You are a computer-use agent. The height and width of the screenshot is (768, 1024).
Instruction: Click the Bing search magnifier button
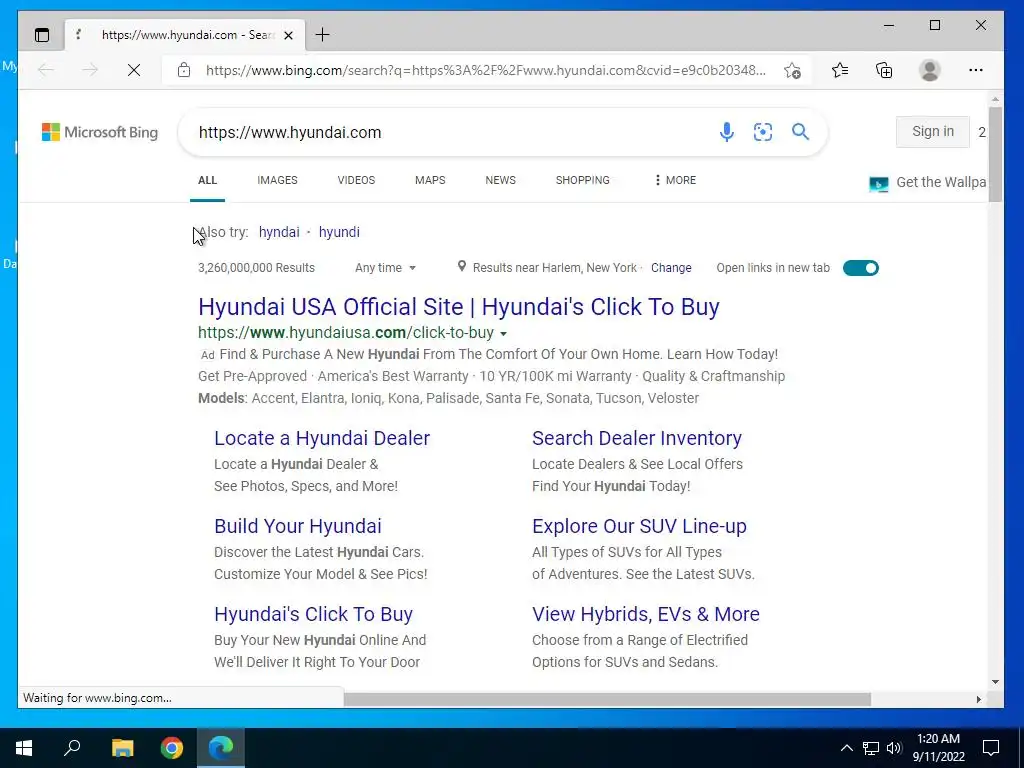click(800, 132)
